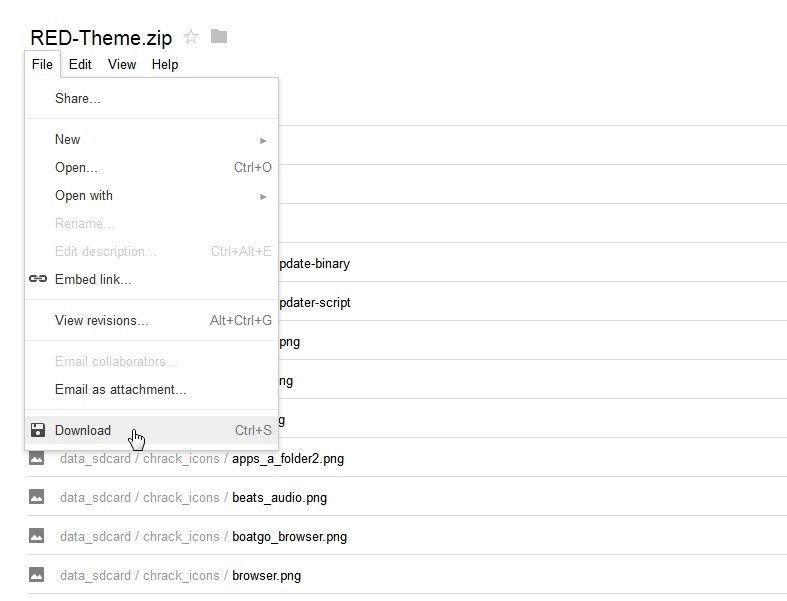
Task: Click the folder icon beside the title
Action: pyautogui.click(x=219, y=36)
